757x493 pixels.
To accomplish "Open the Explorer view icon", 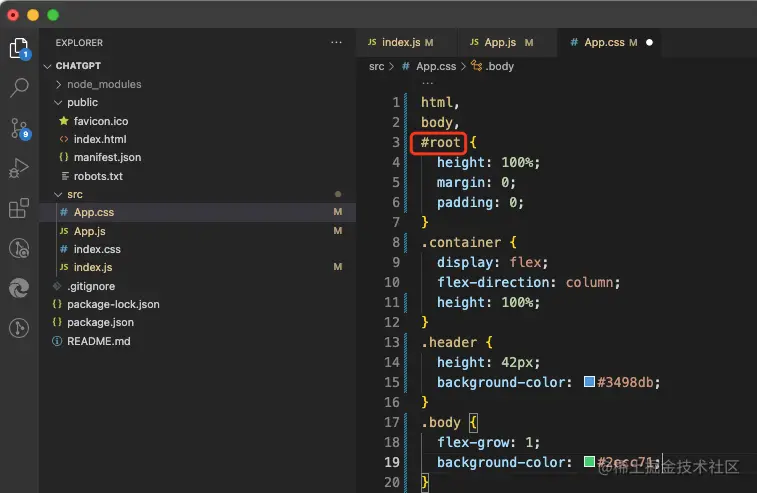I will [19, 48].
